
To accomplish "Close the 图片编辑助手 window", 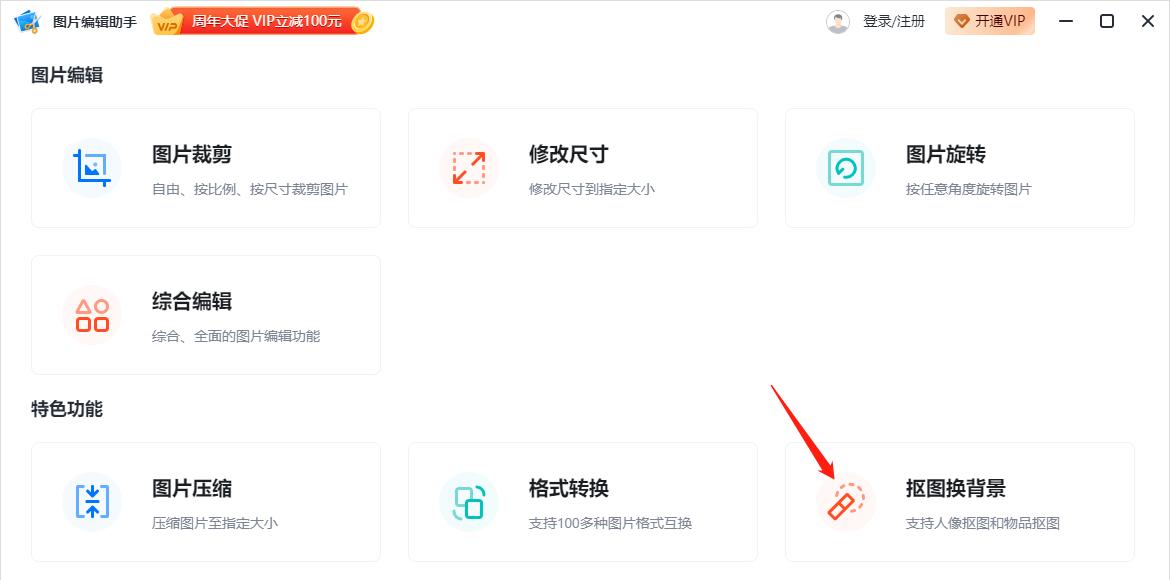I will pos(1148,22).
